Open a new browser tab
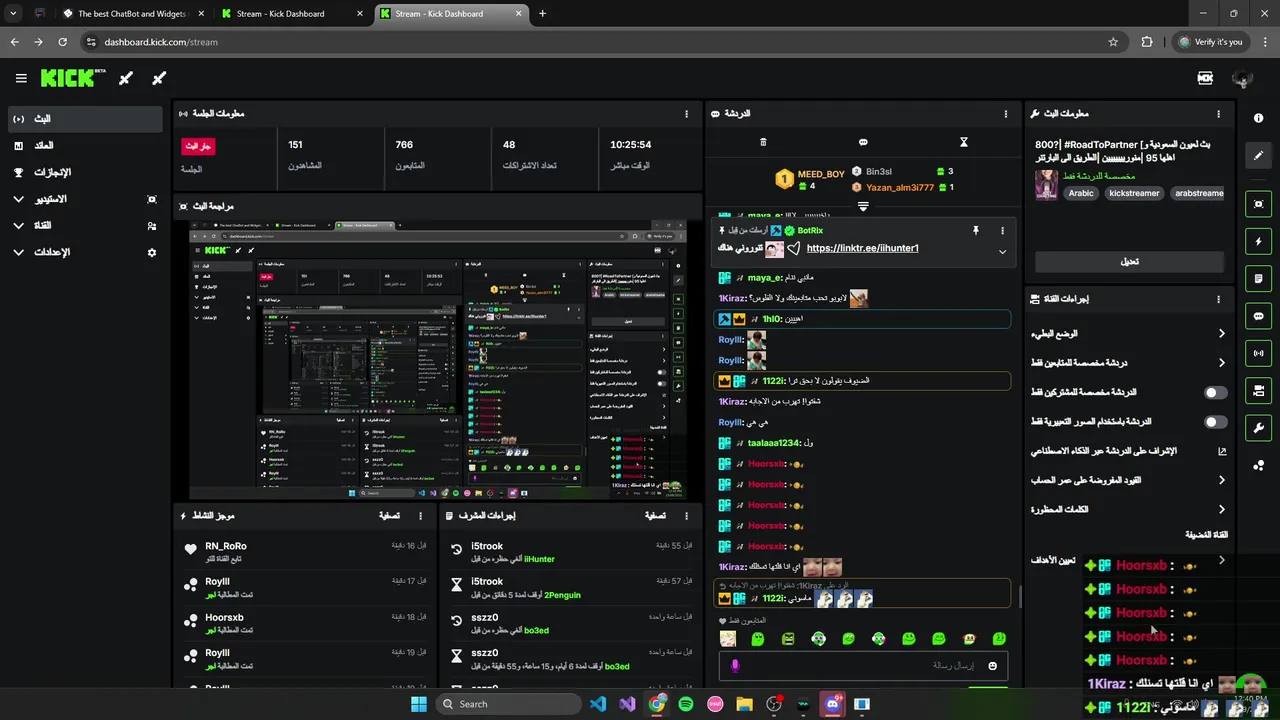Image resolution: width=1280 pixels, height=720 pixels. click(542, 14)
